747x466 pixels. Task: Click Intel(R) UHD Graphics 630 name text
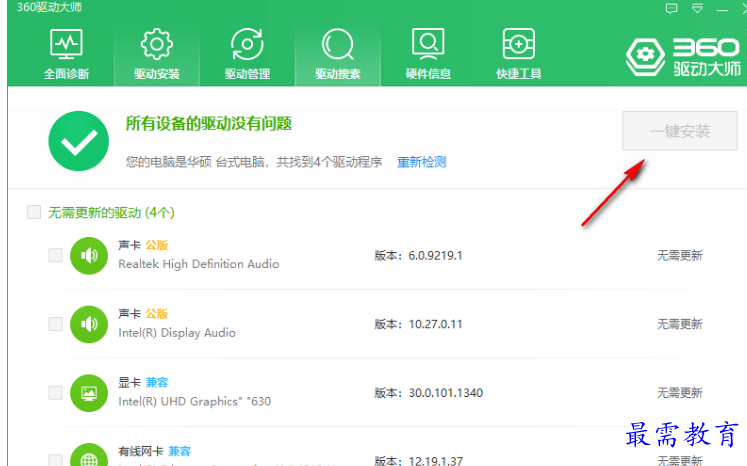click(x=194, y=401)
